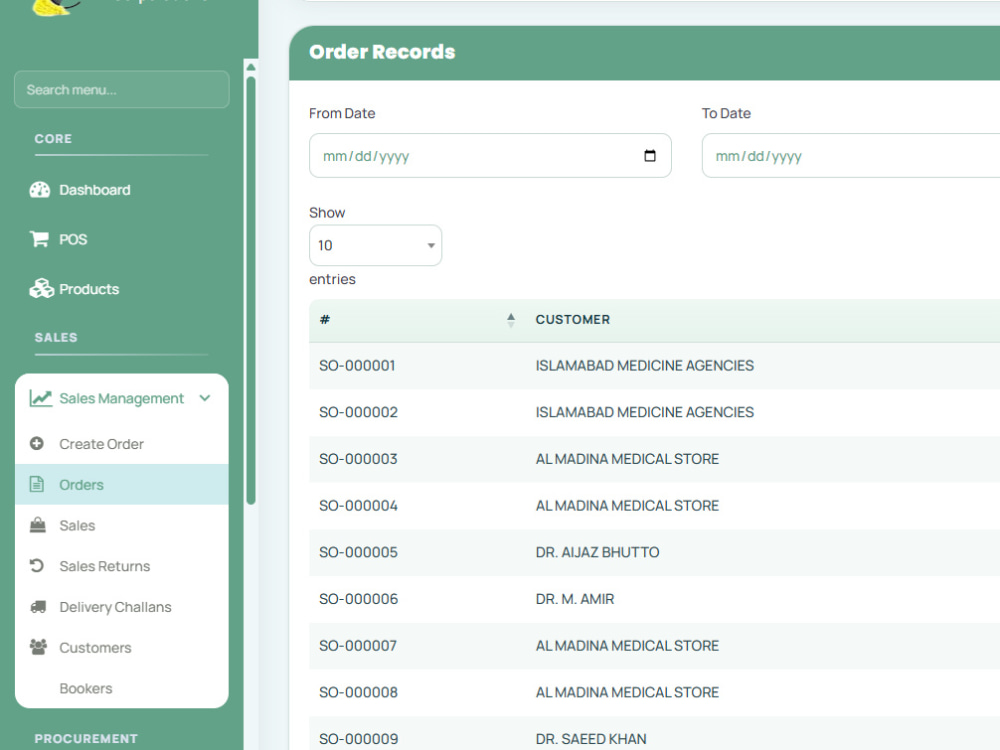This screenshot has height=750, width=1000.
Task: Focus the Search menu input field
Action: (x=122, y=89)
